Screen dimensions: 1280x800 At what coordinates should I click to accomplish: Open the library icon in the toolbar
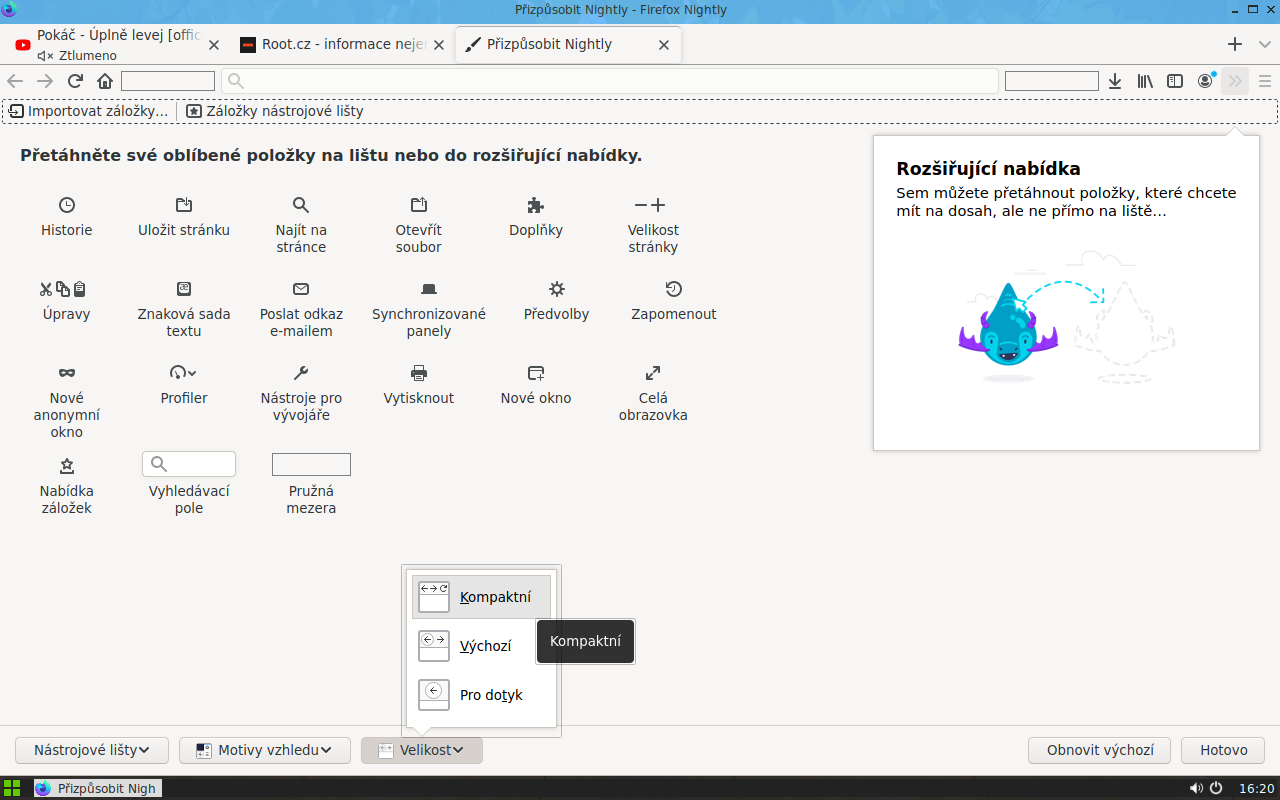(x=1145, y=81)
